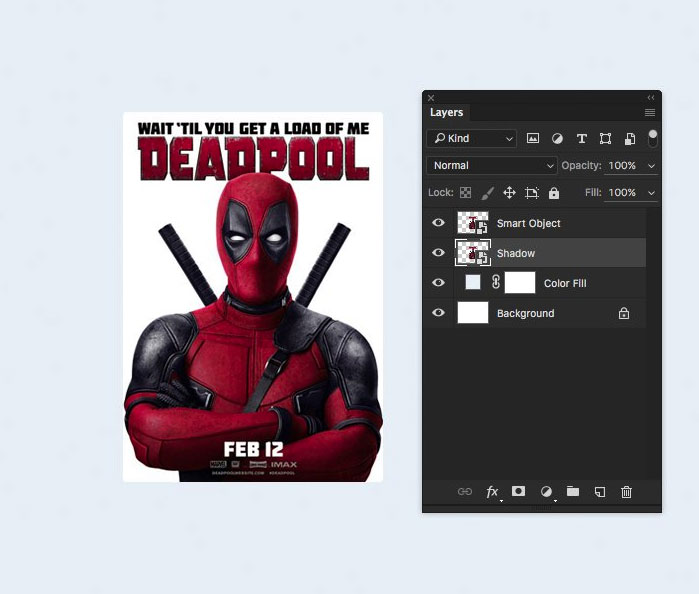This screenshot has width=699, height=594.
Task: Create a new layer
Action: coord(600,492)
